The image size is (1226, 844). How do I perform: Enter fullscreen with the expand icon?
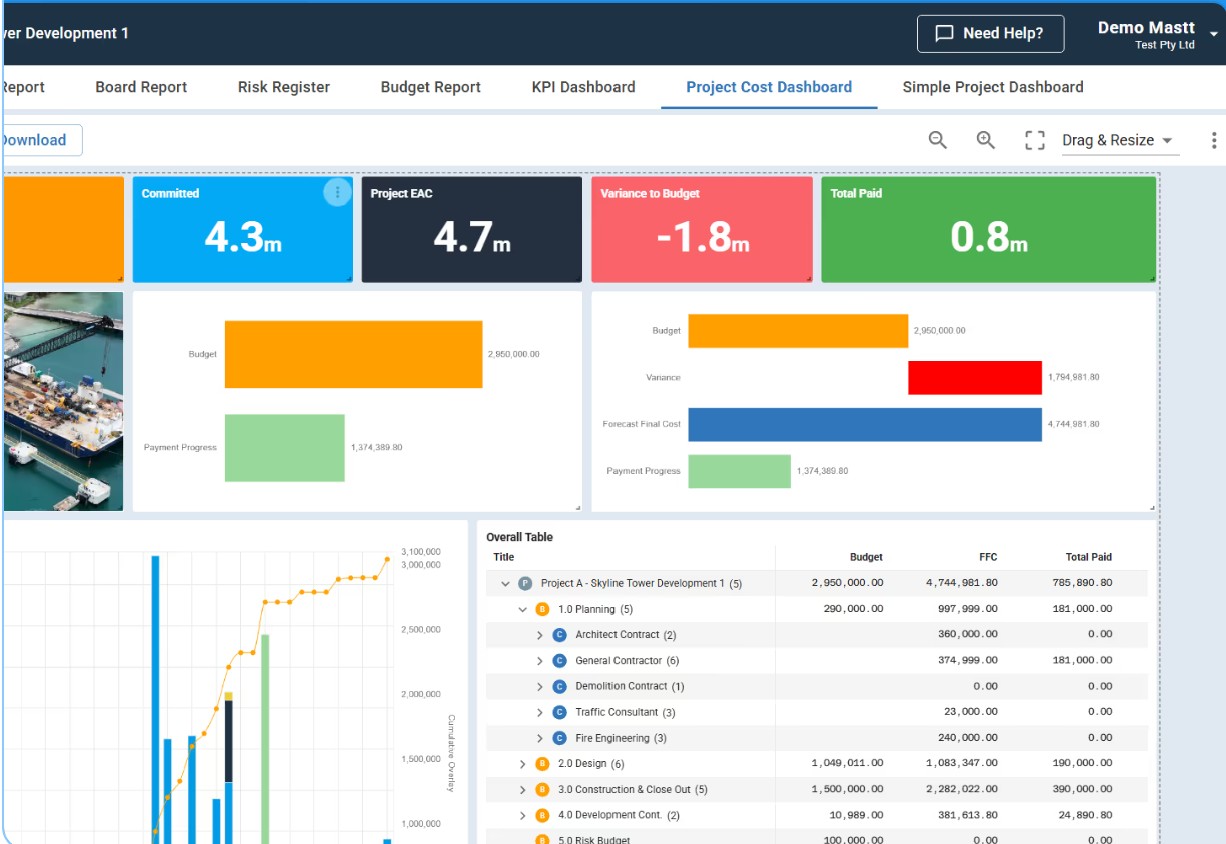1035,140
